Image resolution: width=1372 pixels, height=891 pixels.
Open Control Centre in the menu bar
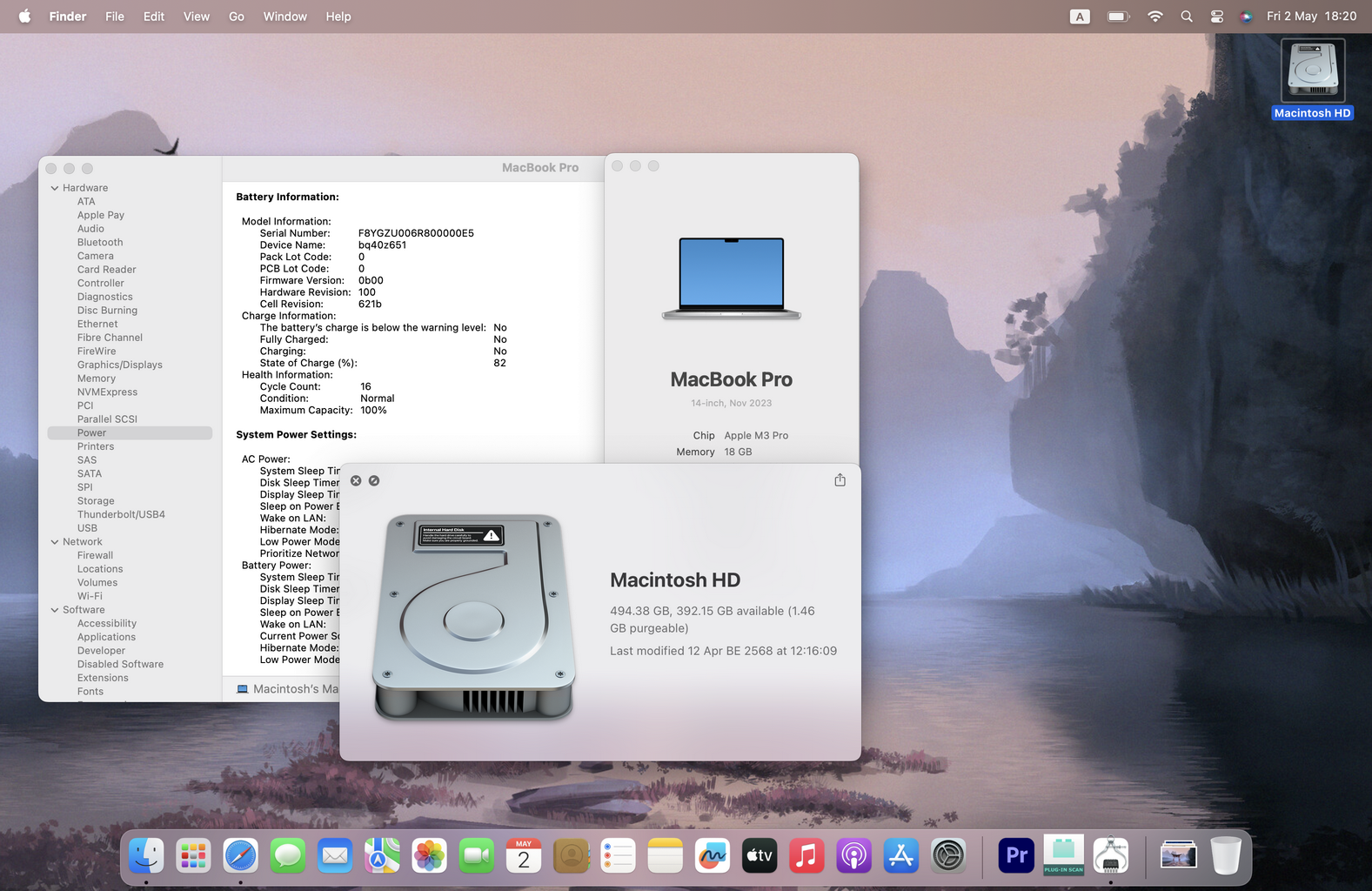[x=1217, y=17]
